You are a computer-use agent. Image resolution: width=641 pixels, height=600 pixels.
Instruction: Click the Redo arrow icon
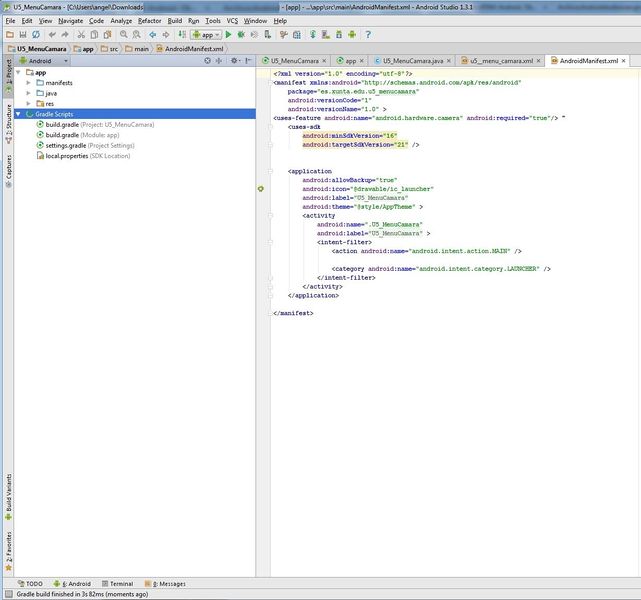tap(65, 35)
